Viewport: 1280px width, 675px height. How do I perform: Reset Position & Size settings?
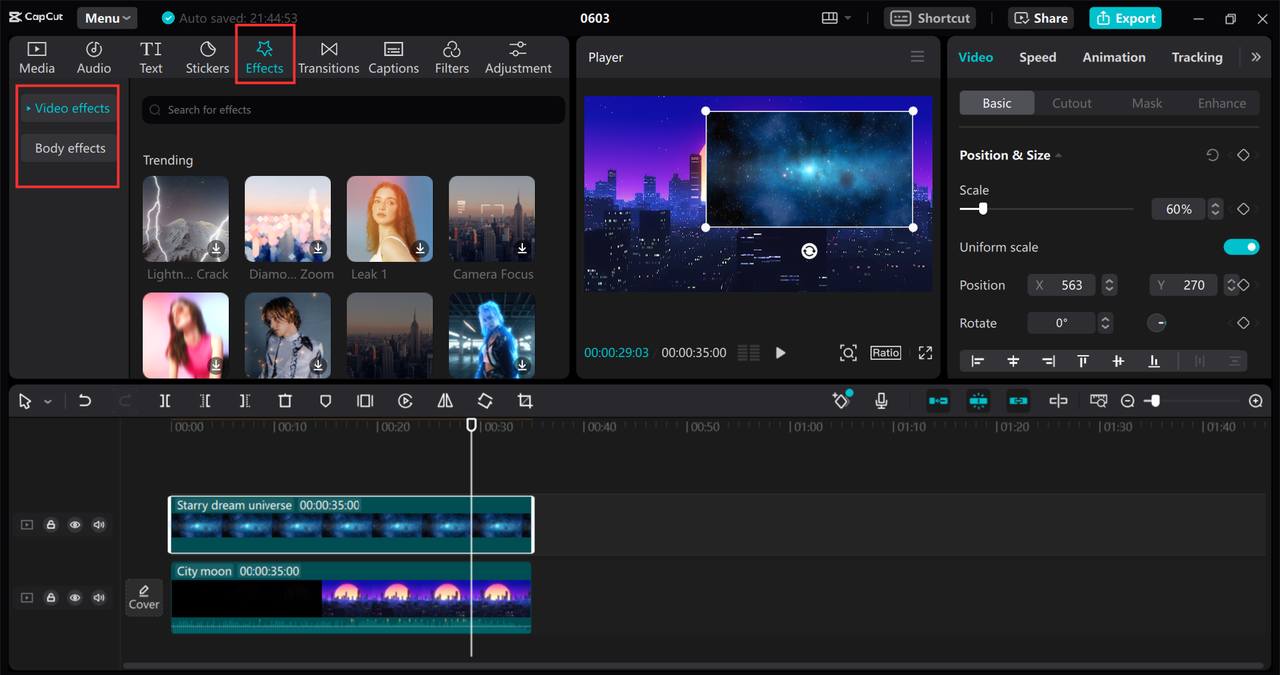(x=1212, y=156)
